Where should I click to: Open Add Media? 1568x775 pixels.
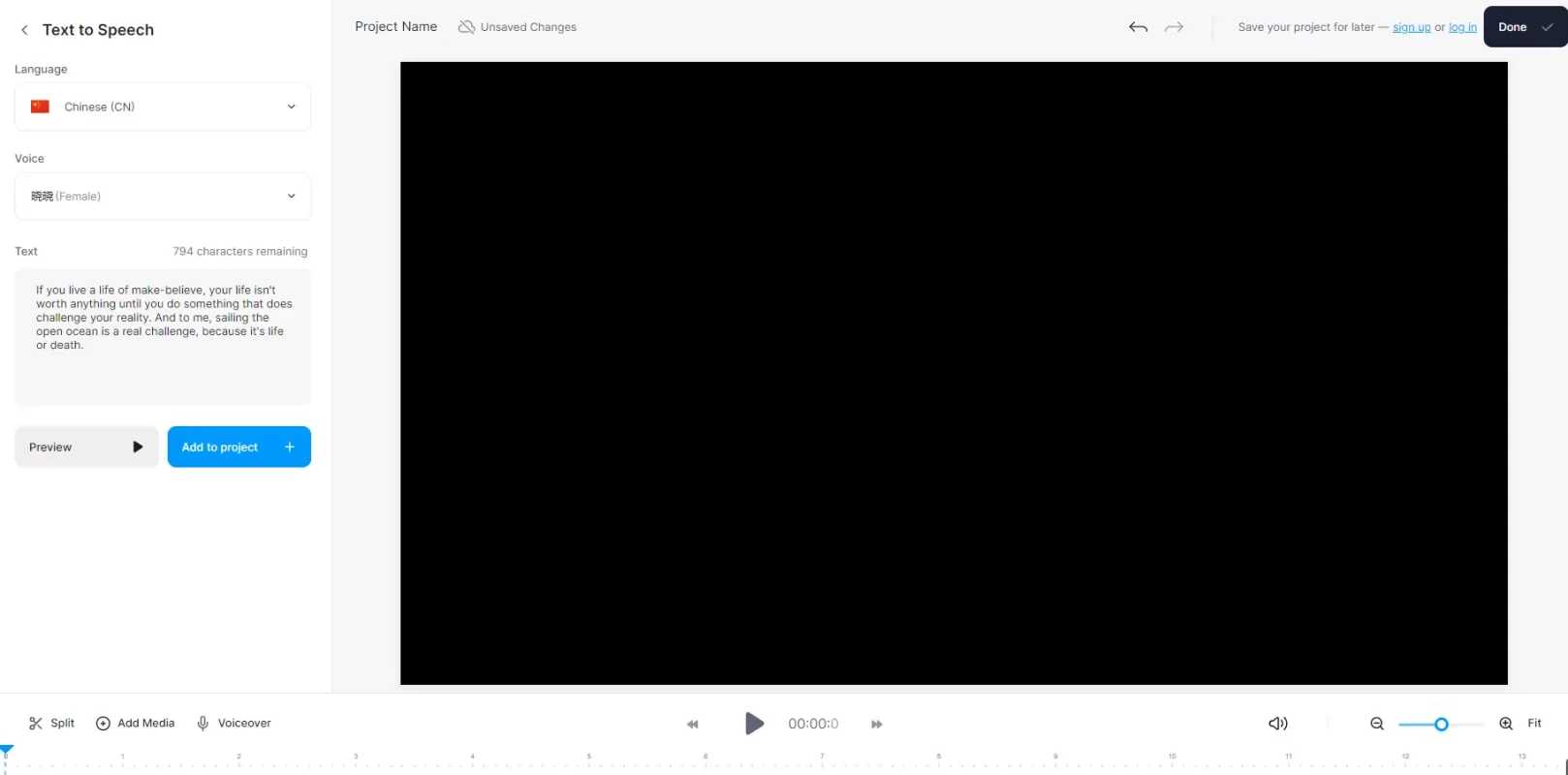point(135,723)
